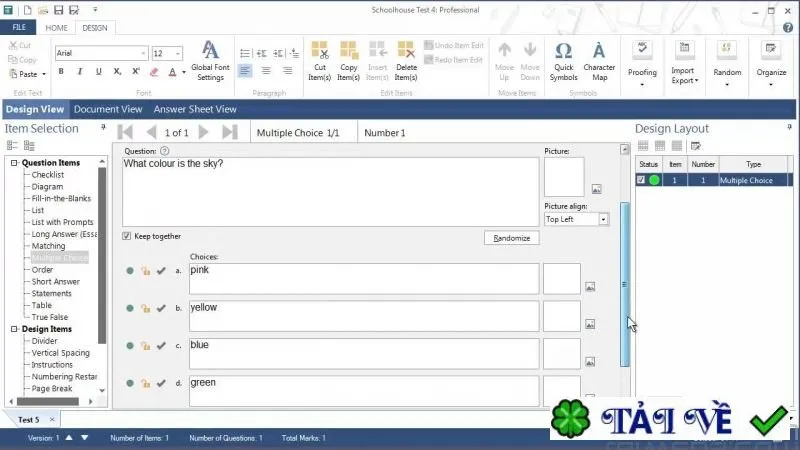Mark choice c blue as correct
Viewport: 800px width, 450px height.
pos(161,345)
